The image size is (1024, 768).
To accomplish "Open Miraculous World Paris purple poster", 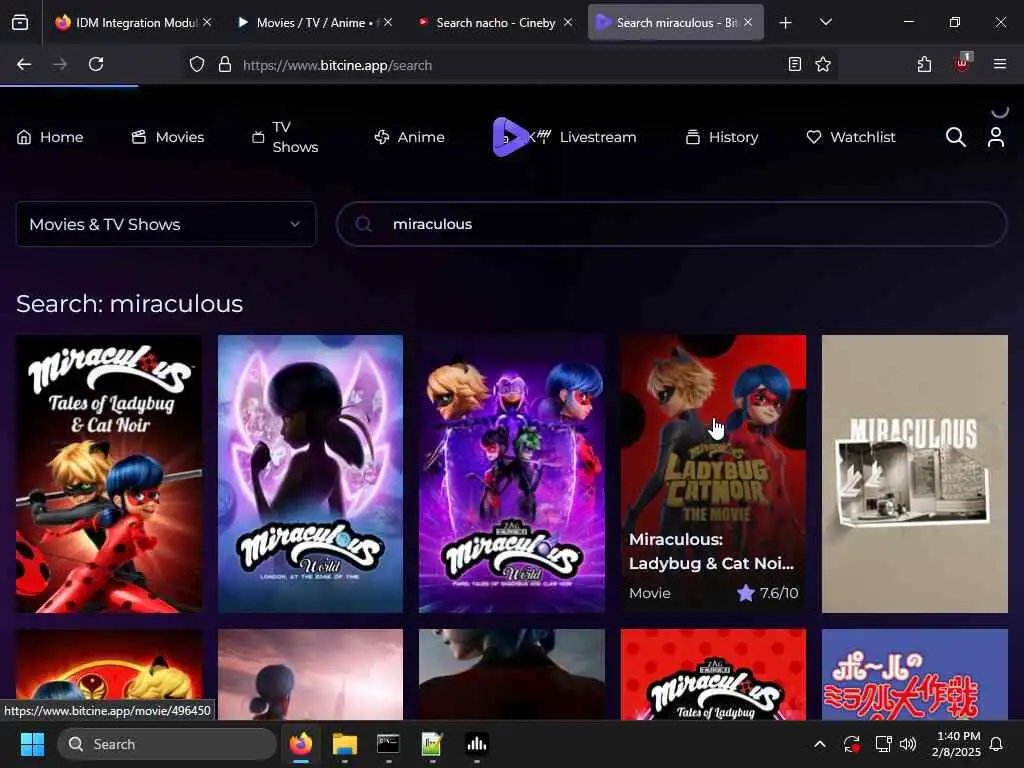I will tap(511, 474).
